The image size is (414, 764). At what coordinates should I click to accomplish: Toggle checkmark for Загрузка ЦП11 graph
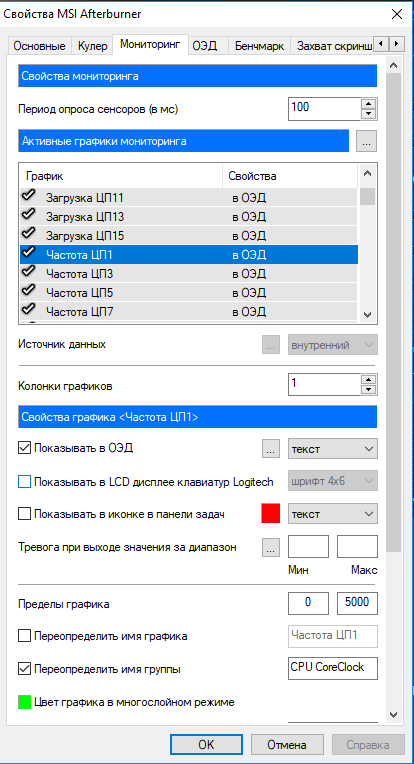click(x=29, y=196)
